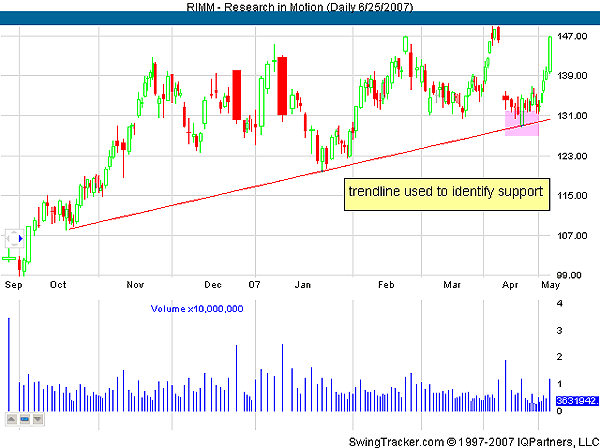The width and height of the screenshot is (600, 448).
Task: Click the 107.00 price axis label
Action: coord(572,236)
